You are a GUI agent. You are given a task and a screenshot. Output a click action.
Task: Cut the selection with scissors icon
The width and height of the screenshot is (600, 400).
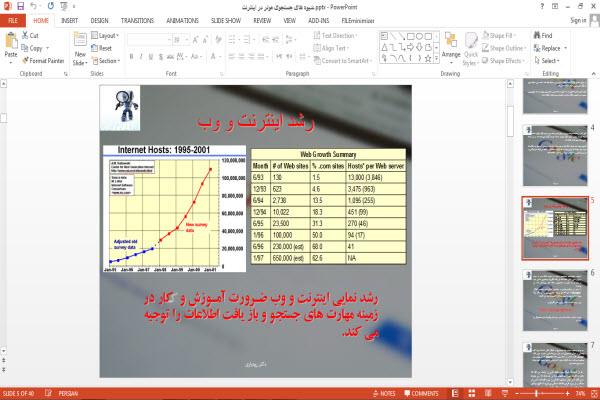pos(30,36)
